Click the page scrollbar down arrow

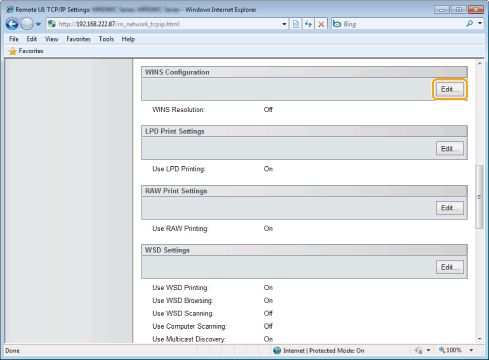tap(480, 339)
